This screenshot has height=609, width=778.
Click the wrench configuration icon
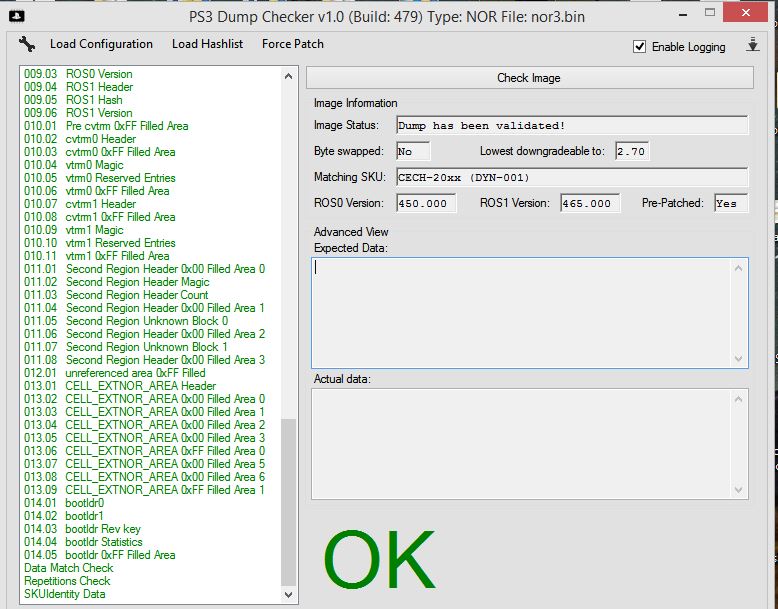tap(27, 44)
